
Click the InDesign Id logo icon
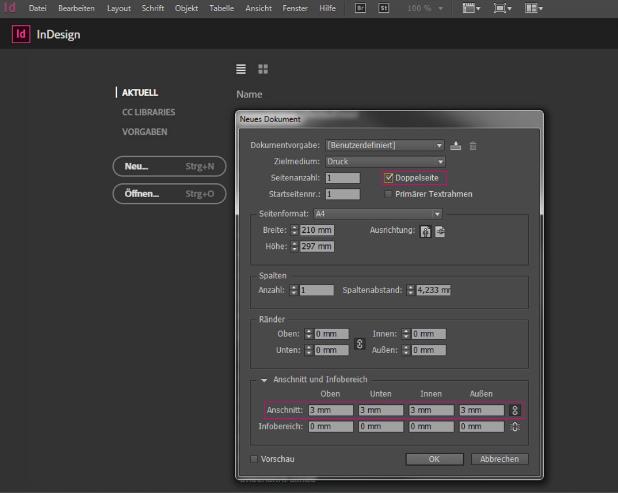21,34
